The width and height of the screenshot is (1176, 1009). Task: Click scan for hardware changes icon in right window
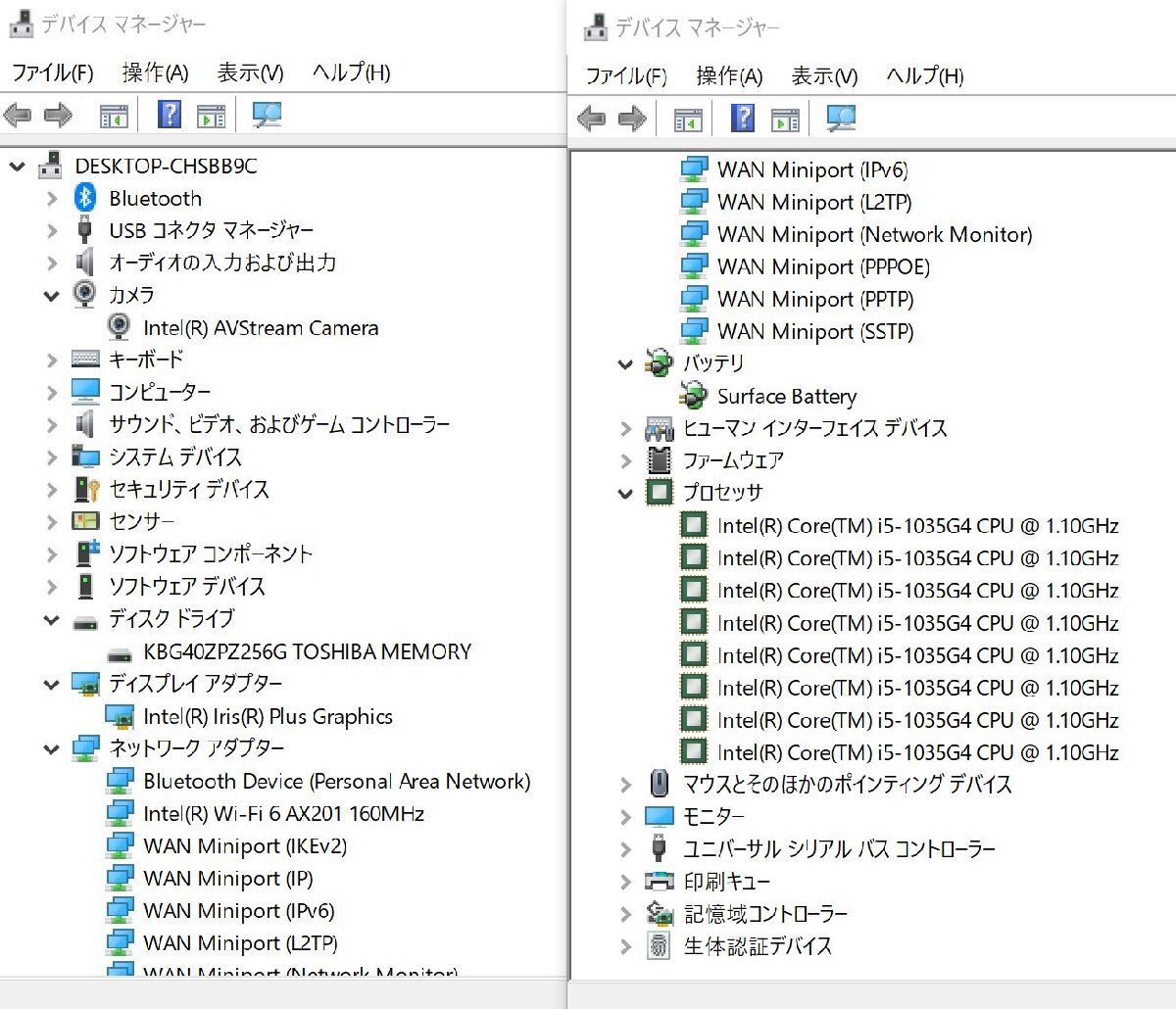point(841,120)
